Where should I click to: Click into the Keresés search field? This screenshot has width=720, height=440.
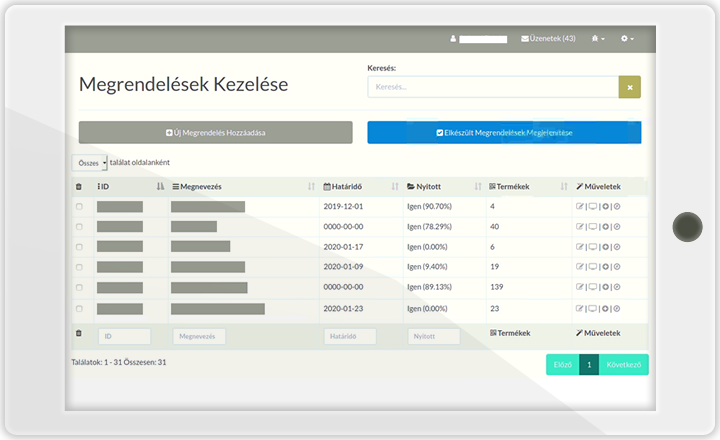[x=492, y=87]
